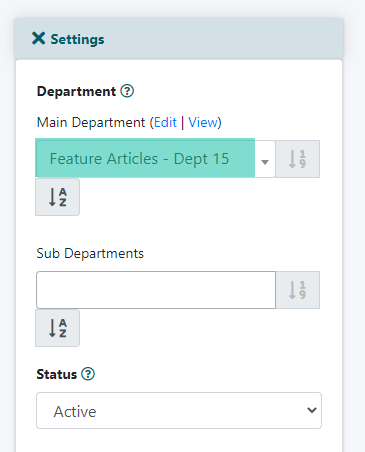Expand the Status dropdown set to Active
This screenshot has height=452, width=365.
(179, 410)
